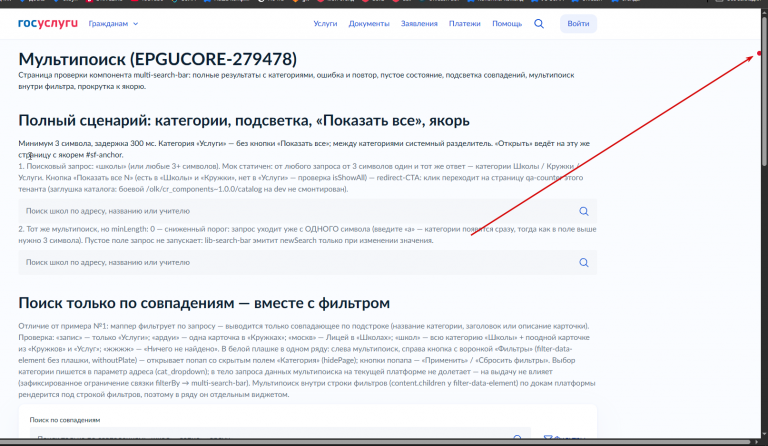Click the magnifier in the second search field
Screen dimensions: 768x446
pyautogui.click(x=583, y=262)
